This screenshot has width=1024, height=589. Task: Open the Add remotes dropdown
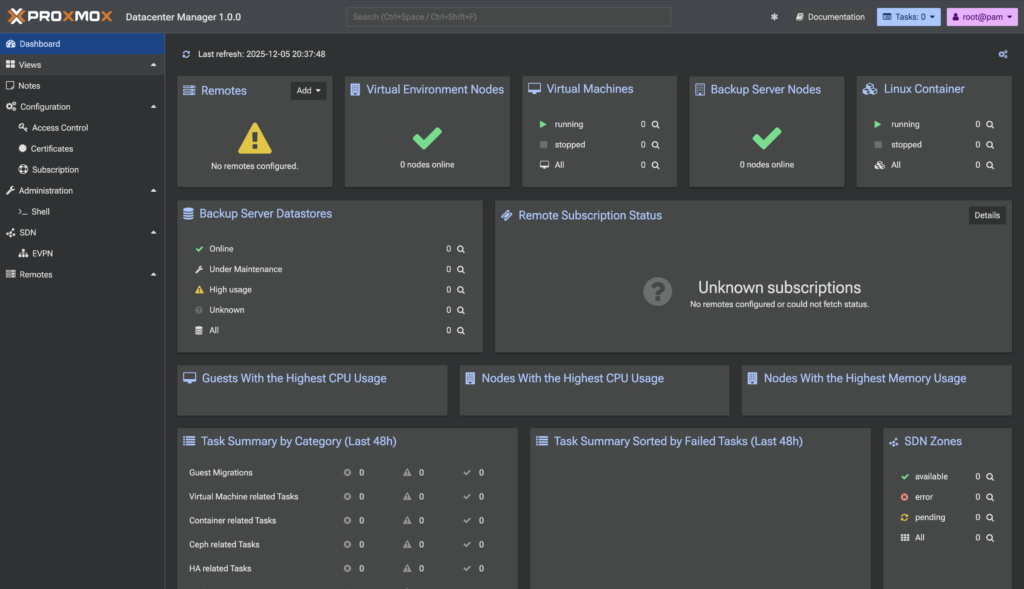[x=308, y=90]
